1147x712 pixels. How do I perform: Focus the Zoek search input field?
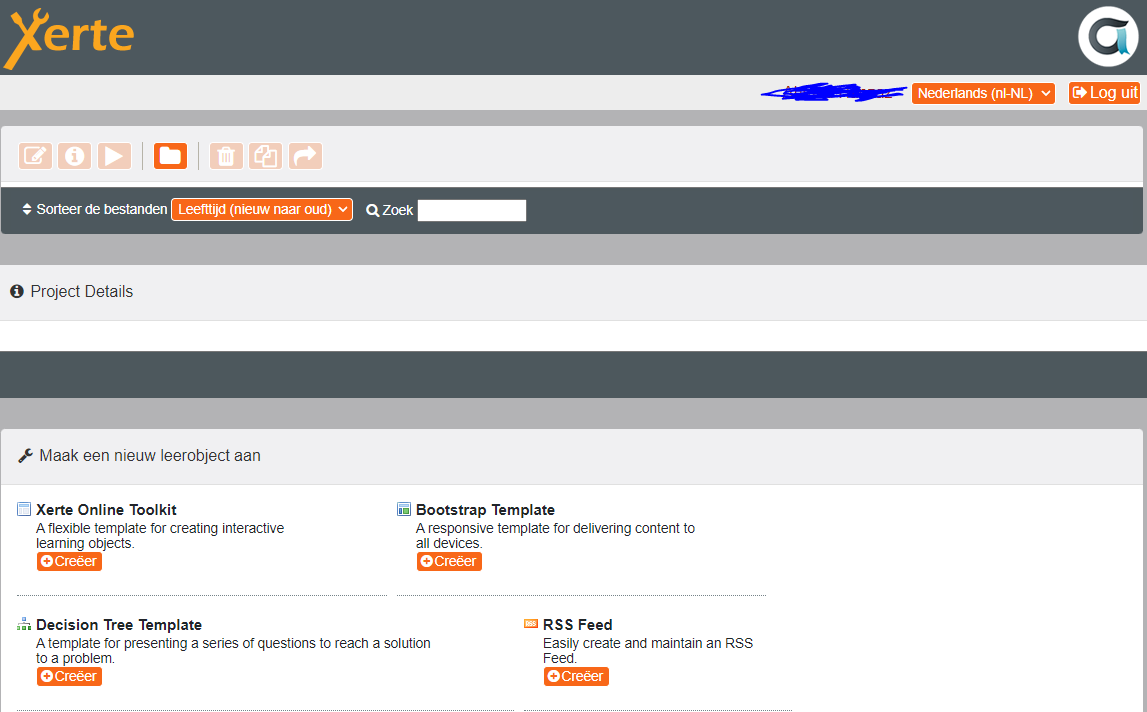(472, 211)
